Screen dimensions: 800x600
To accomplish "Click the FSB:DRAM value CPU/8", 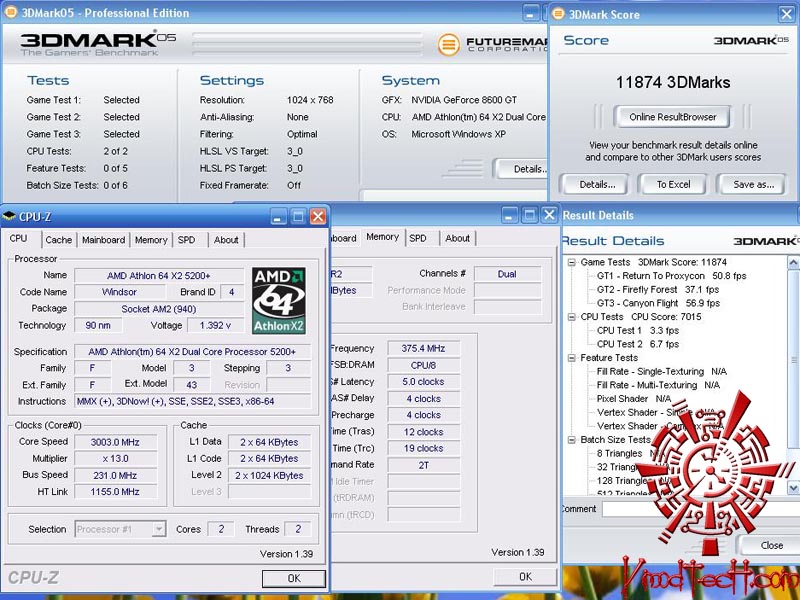I will coord(423,365).
